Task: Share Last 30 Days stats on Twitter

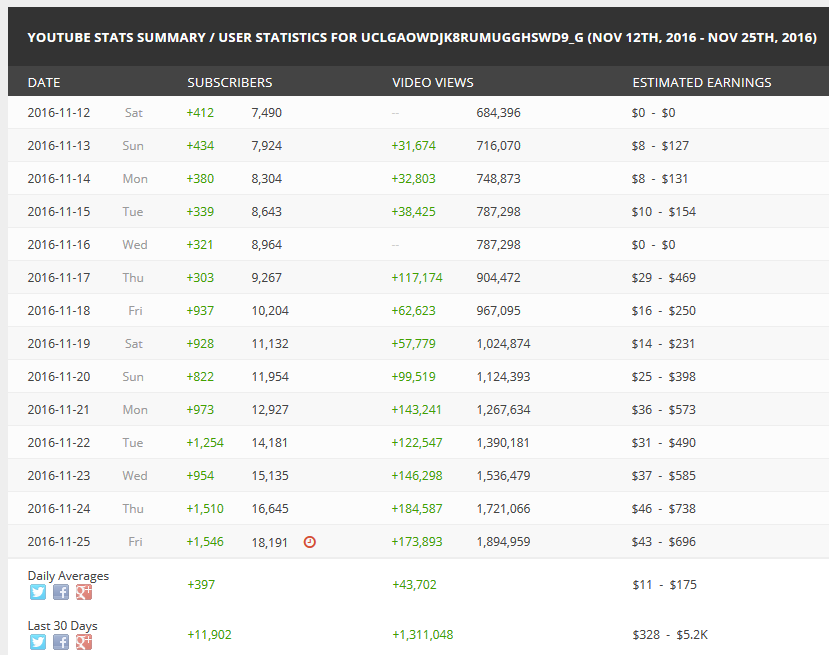Action: coord(38,642)
